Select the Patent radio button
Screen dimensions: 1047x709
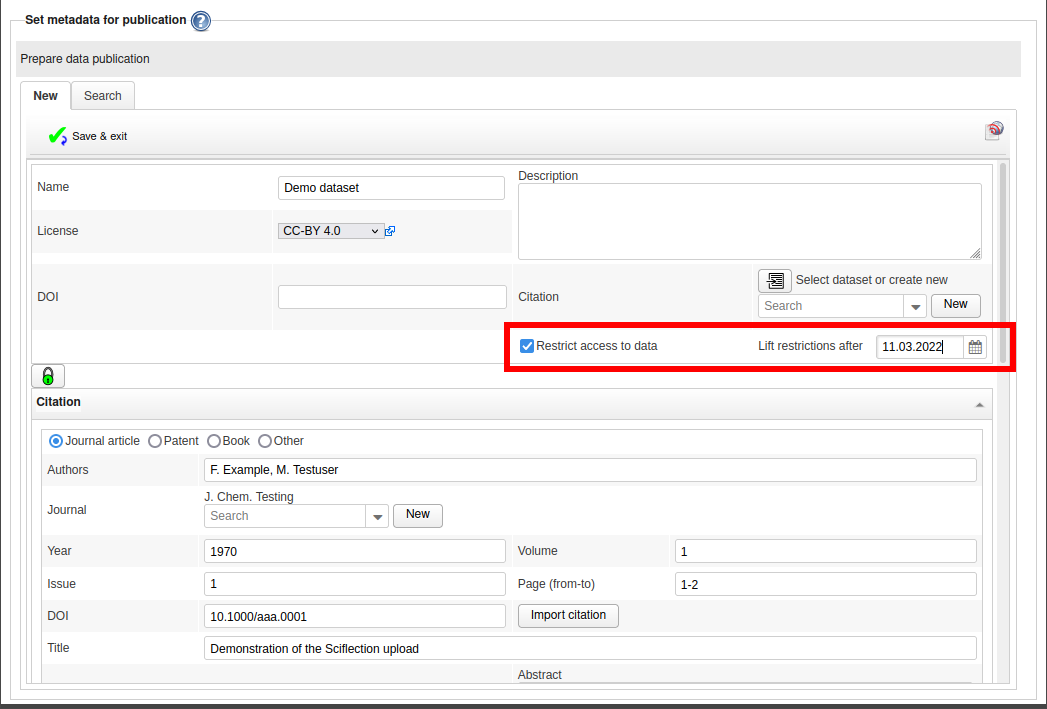point(155,441)
